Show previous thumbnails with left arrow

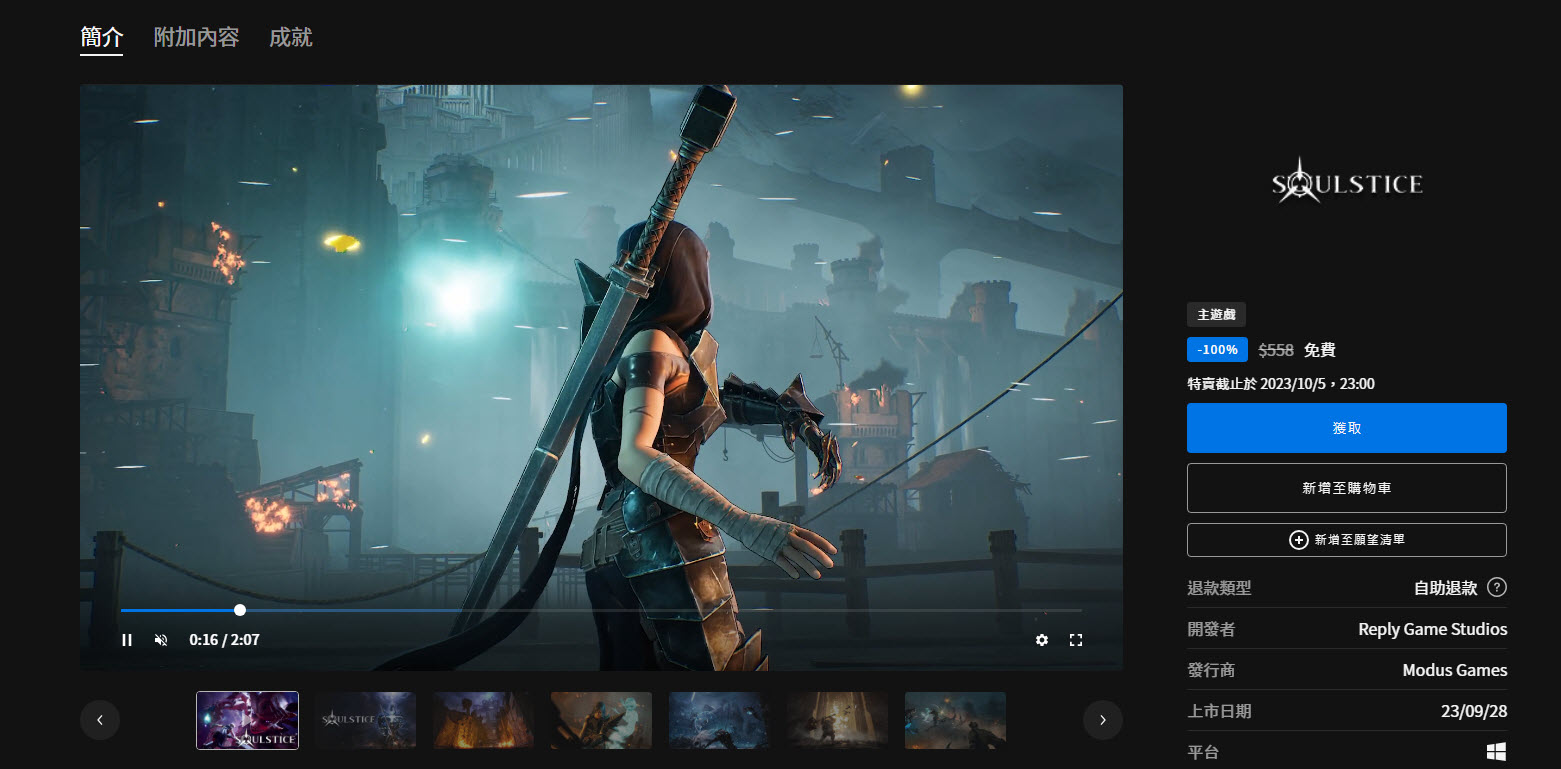[x=100, y=720]
